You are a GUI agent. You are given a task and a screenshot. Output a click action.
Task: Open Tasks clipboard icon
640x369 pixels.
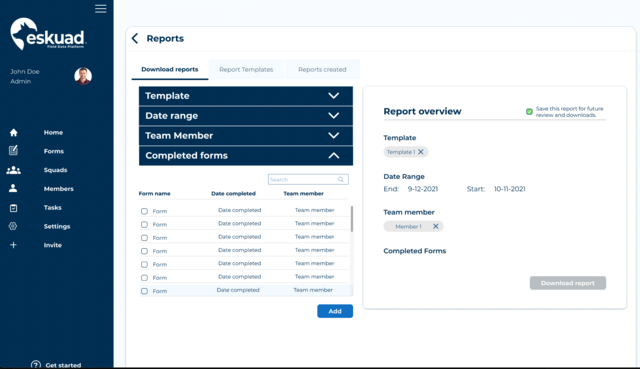point(13,208)
